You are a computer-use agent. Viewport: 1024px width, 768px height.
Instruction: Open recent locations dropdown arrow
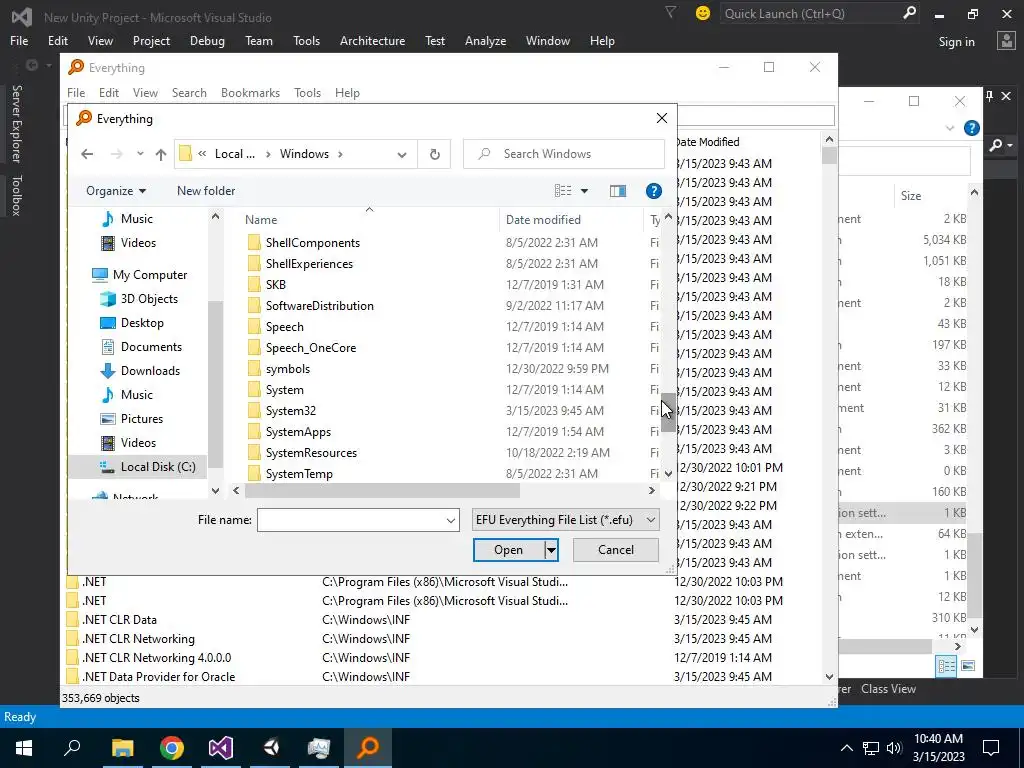point(140,154)
